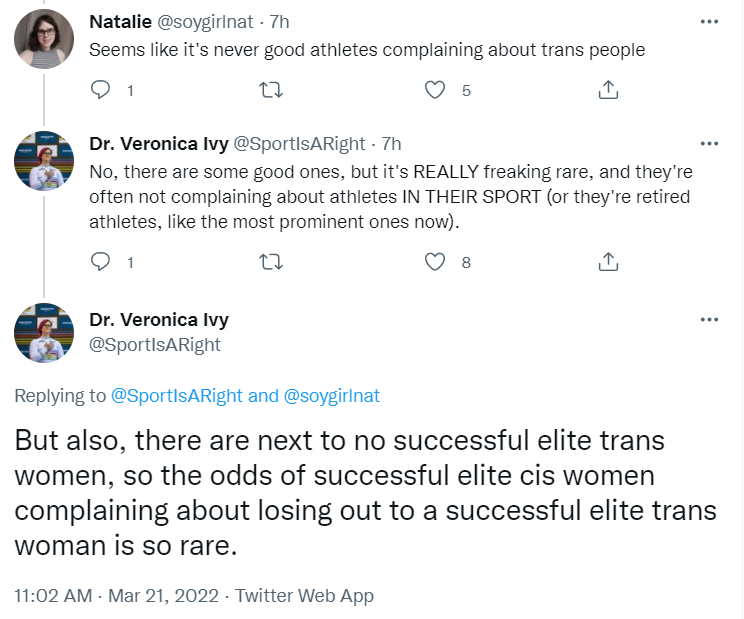
Task: Open more options on Natalie's tweet
Action: [709, 22]
